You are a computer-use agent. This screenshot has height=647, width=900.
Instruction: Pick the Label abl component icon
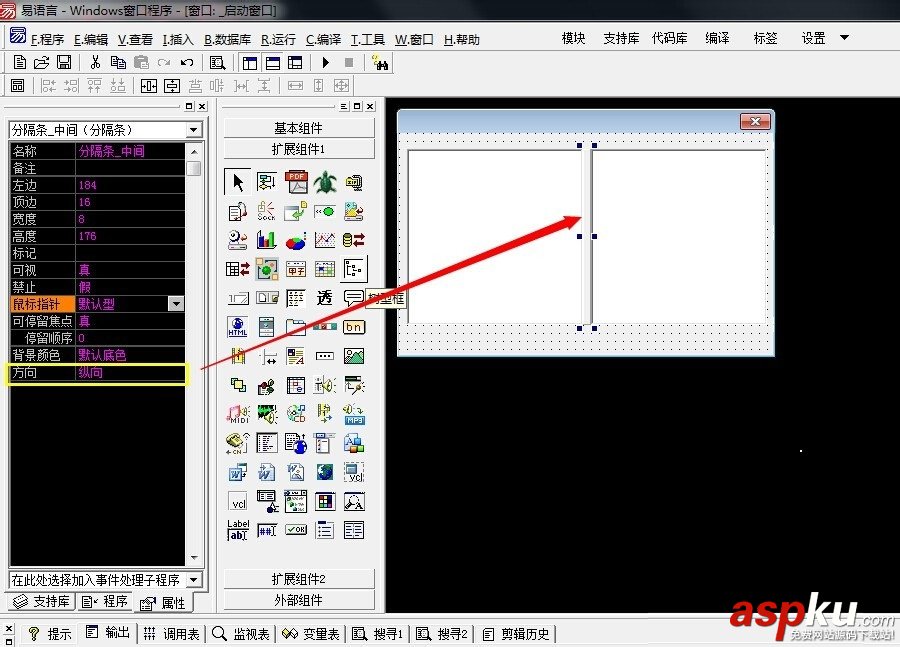coord(237,530)
